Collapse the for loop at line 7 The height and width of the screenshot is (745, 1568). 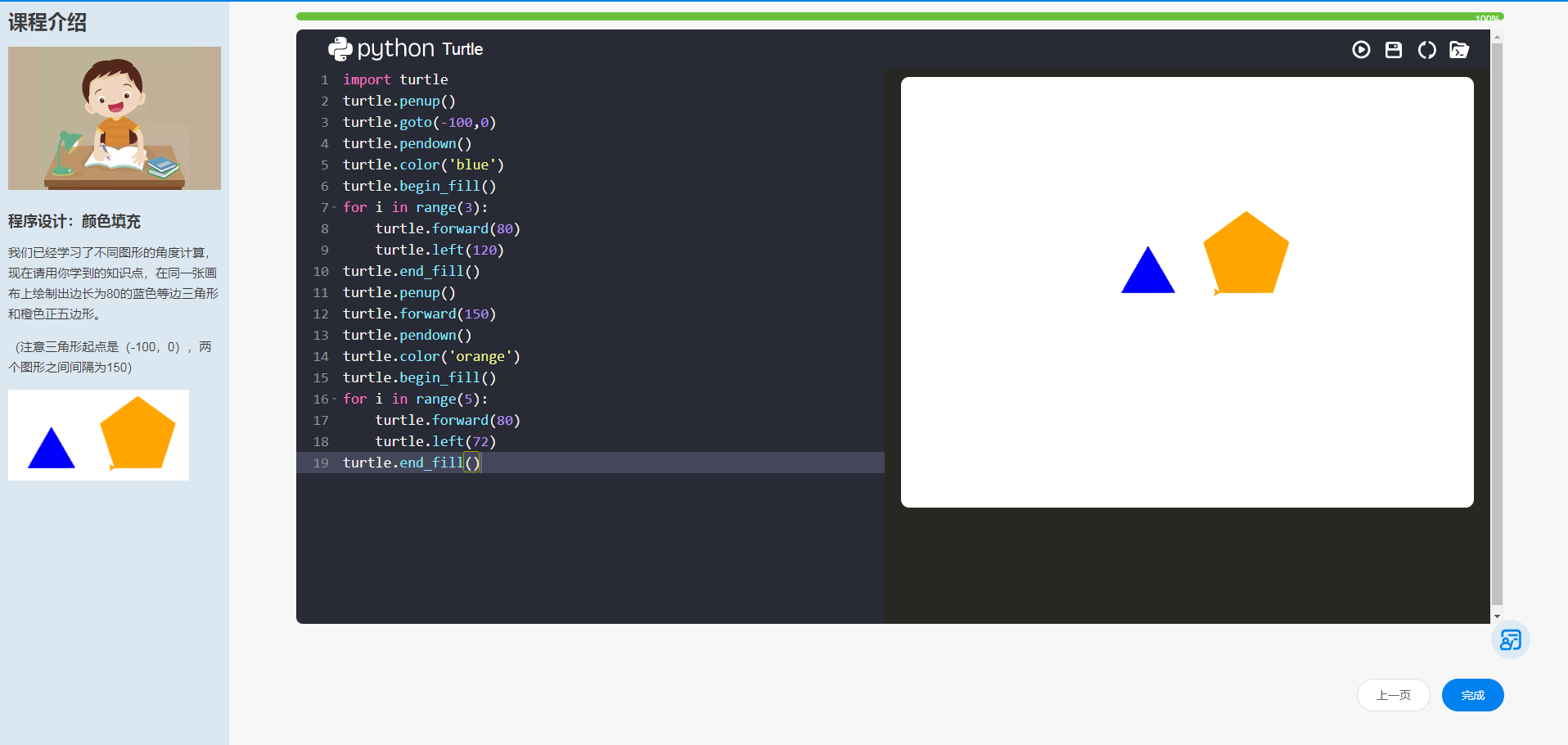[335, 208]
